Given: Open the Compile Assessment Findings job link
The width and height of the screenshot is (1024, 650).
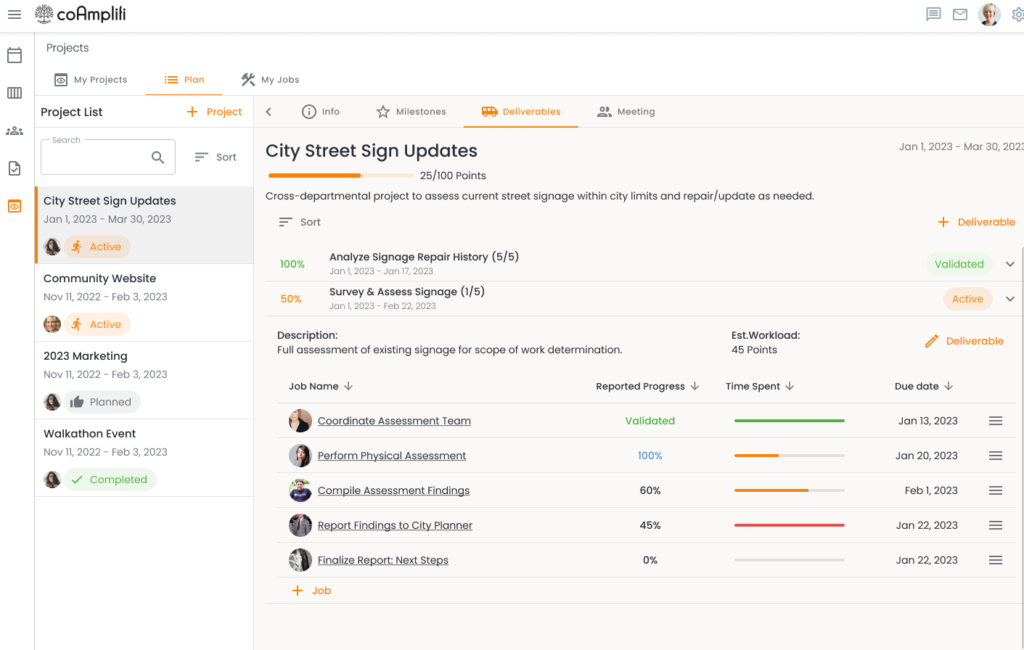Looking at the screenshot, I should (393, 490).
